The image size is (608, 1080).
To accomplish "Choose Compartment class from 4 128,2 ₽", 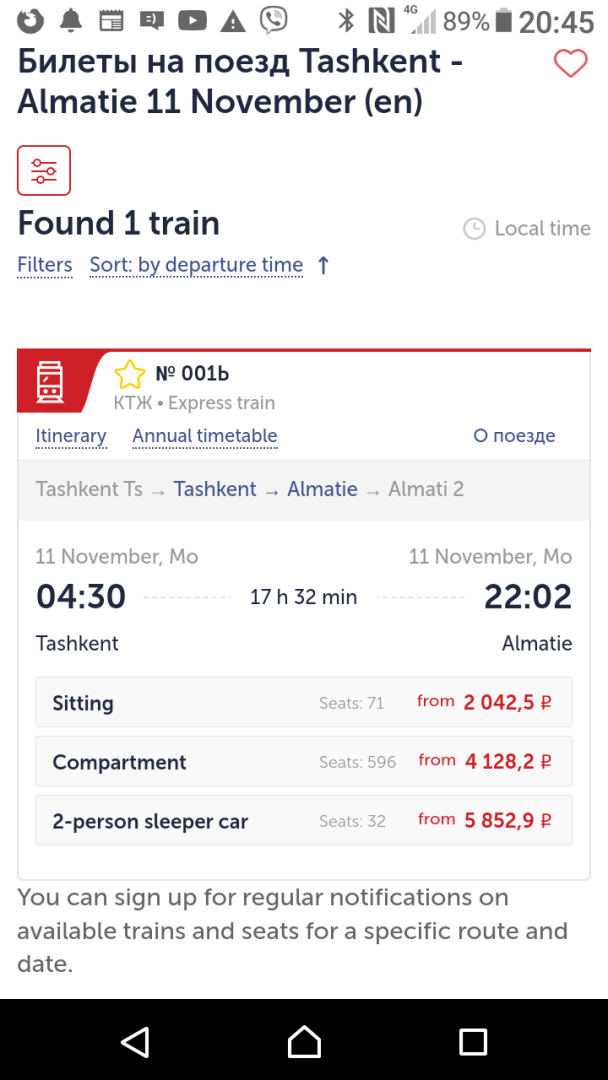I will (304, 761).
